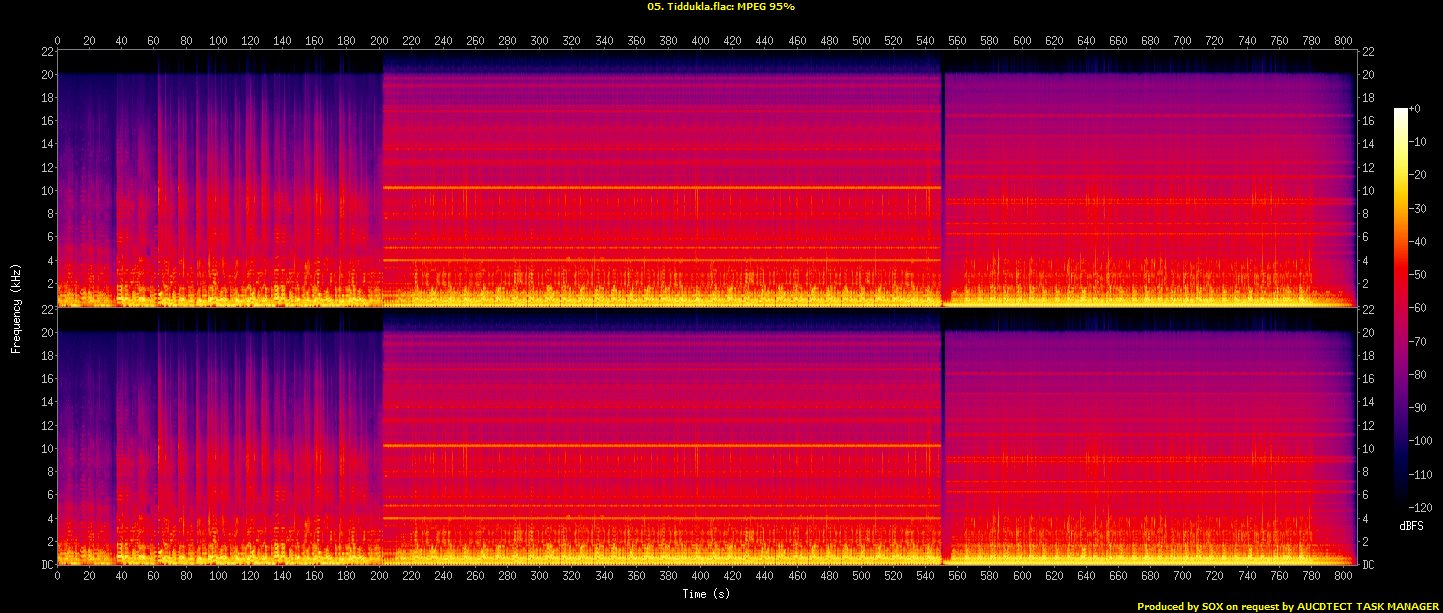Click the 'DC' label at bottom-left frequency axis
The width and height of the screenshot is (1443, 613).
[46, 565]
